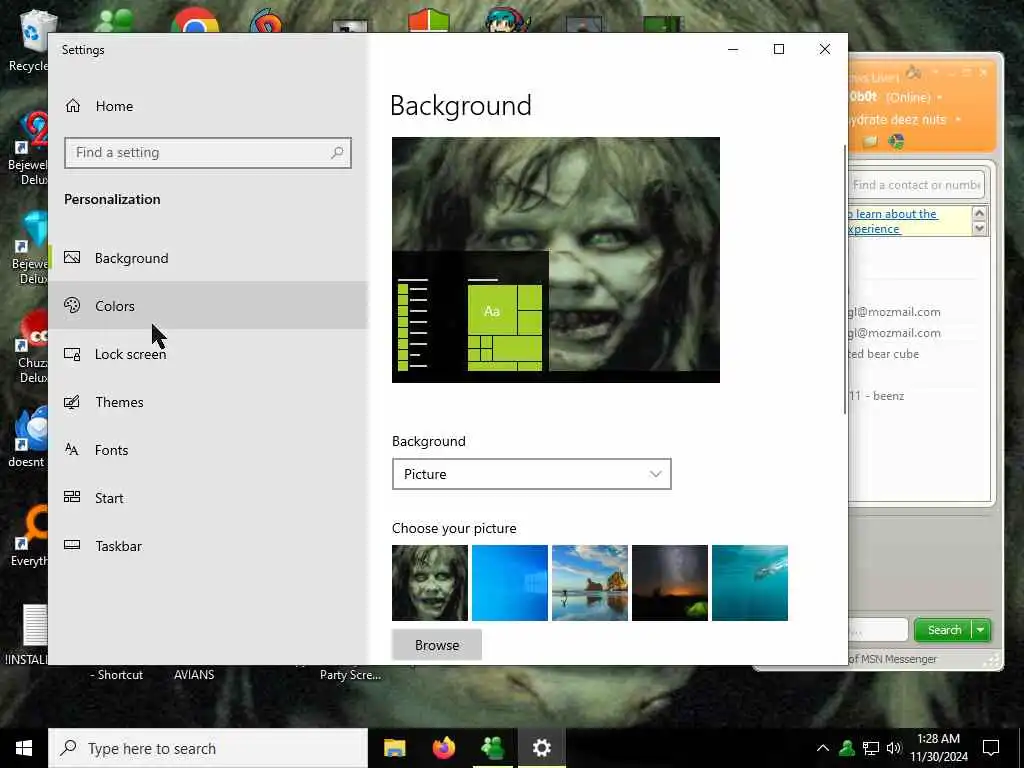Click the green Messenger tray icon
The width and height of the screenshot is (1024, 768).
pos(847,748)
